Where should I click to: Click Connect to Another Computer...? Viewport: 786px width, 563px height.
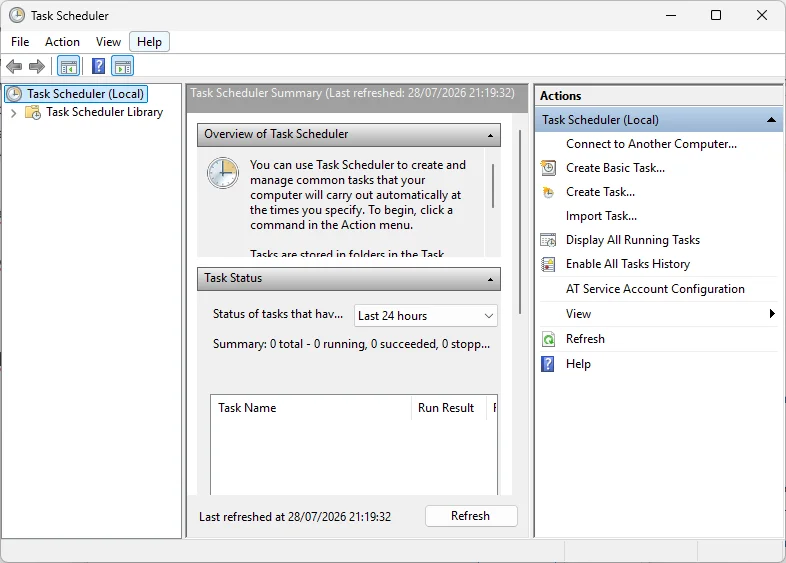(652, 144)
